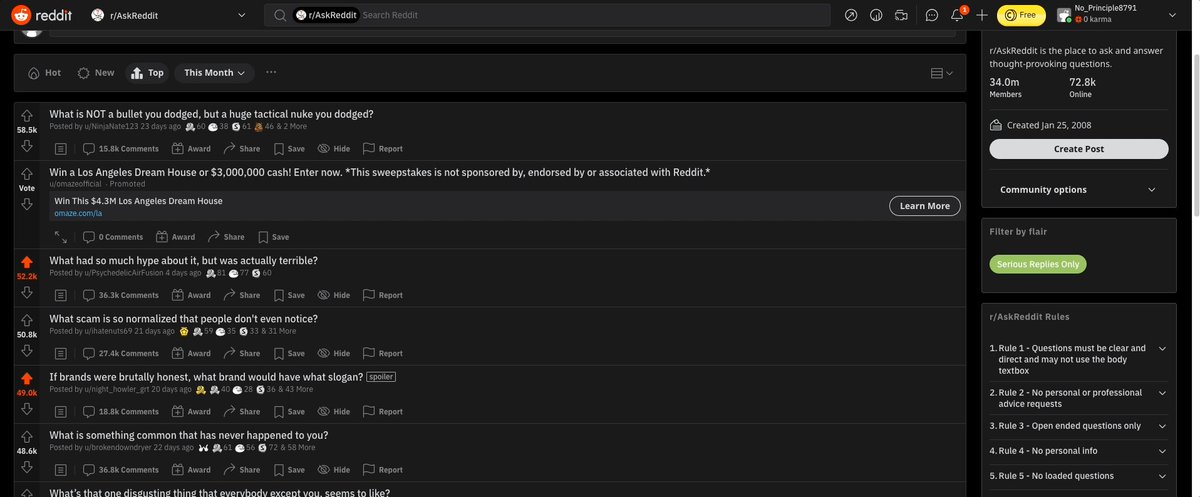This screenshot has width=1200, height=497.
Task: Award the tactical nuke dodged post
Action: click(x=191, y=149)
